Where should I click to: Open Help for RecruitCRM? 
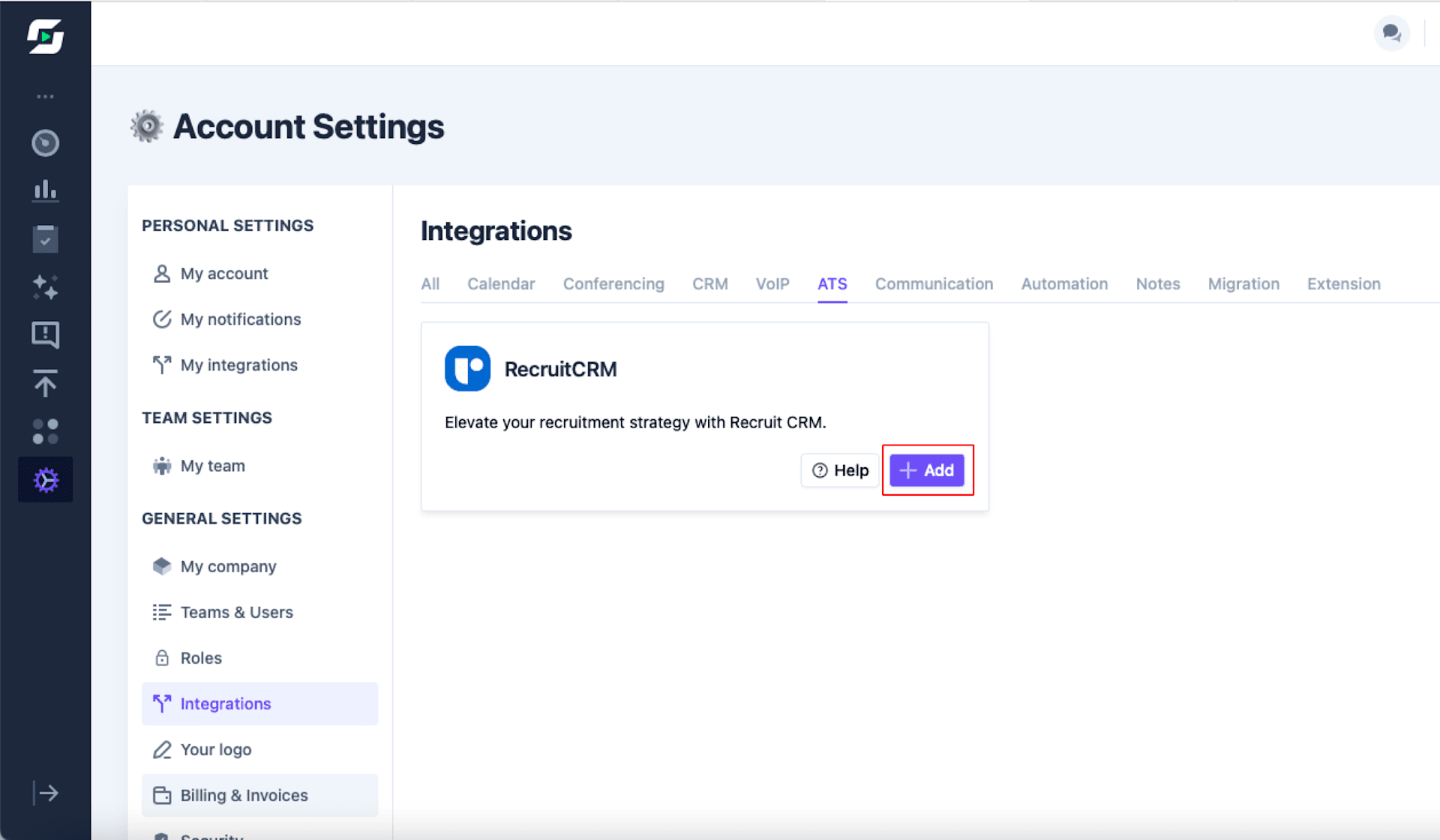(x=839, y=470)
